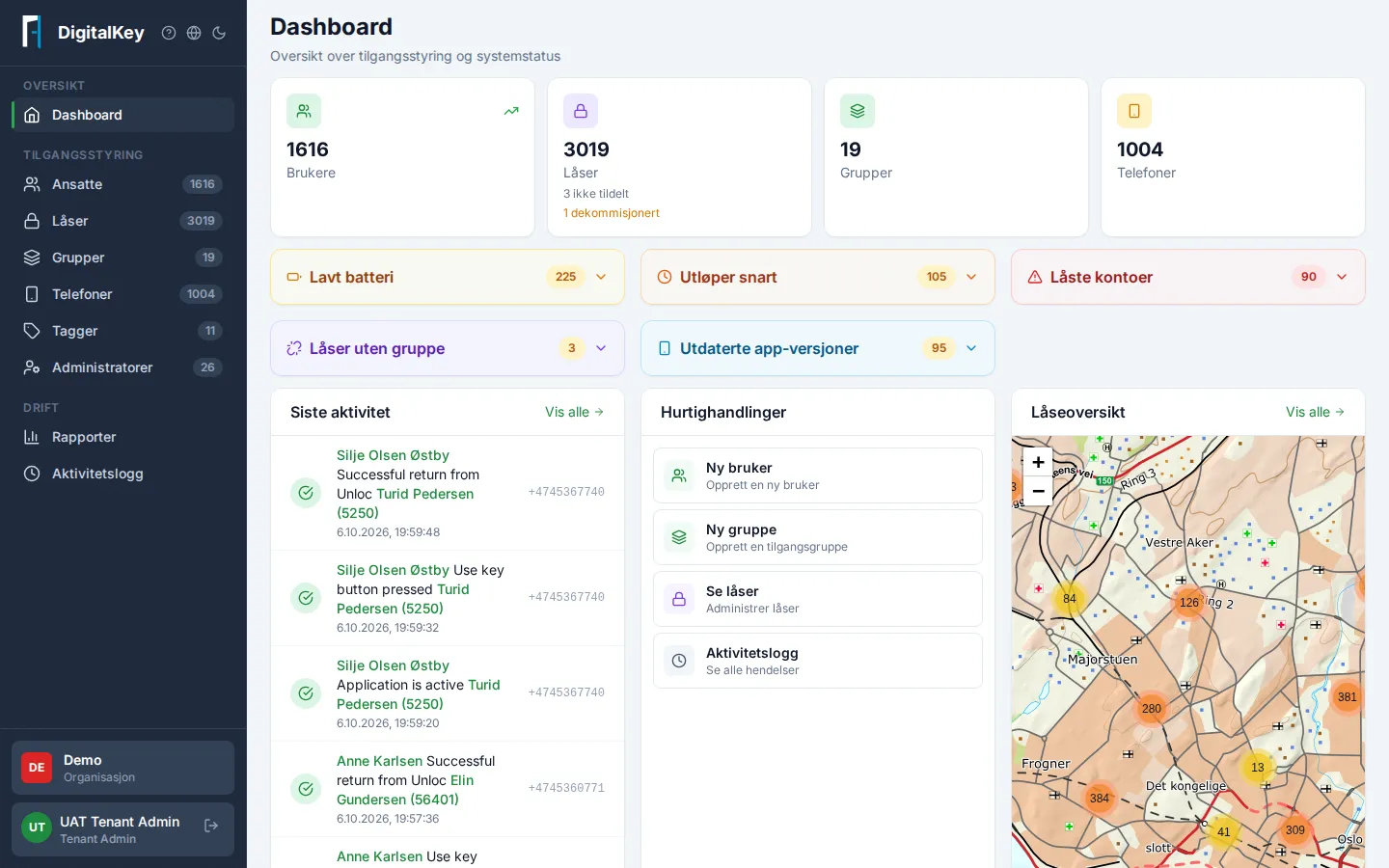This screenshot has height=868, width=1389.
Task: Expand the Utløper snart panel
Action: (818, 277)
